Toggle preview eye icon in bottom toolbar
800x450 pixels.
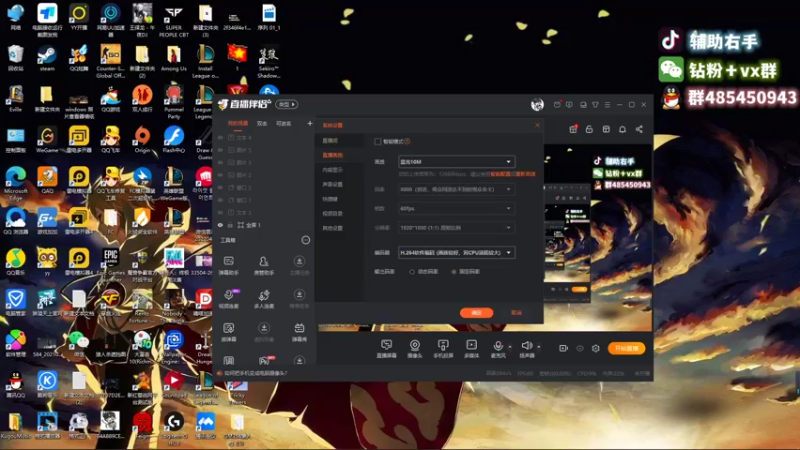(x=580, y=348)
